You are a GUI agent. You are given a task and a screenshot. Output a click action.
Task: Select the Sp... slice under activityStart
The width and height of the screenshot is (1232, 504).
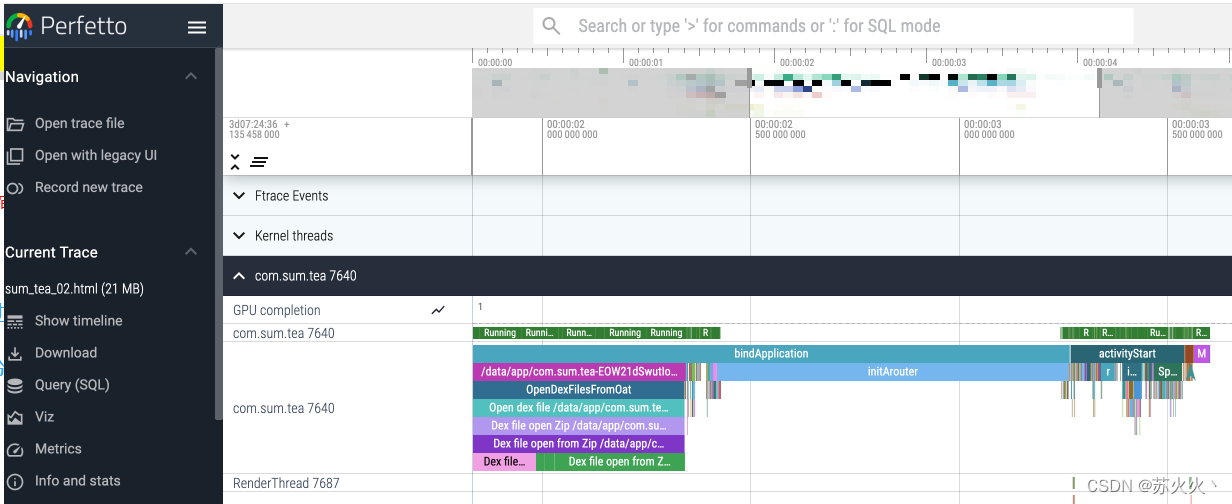(x=1166, y=372)
